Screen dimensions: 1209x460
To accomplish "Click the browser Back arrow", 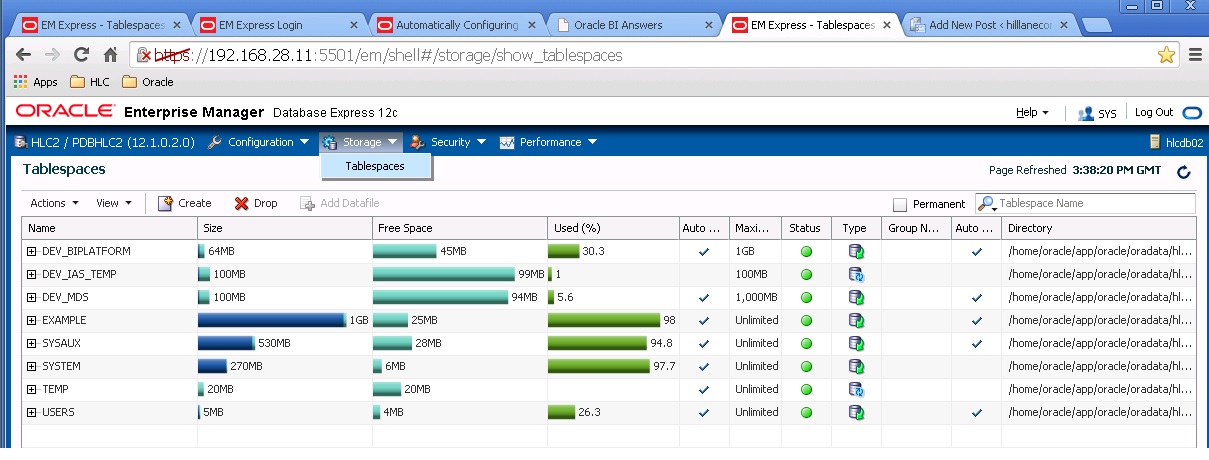I will point(24,55).
